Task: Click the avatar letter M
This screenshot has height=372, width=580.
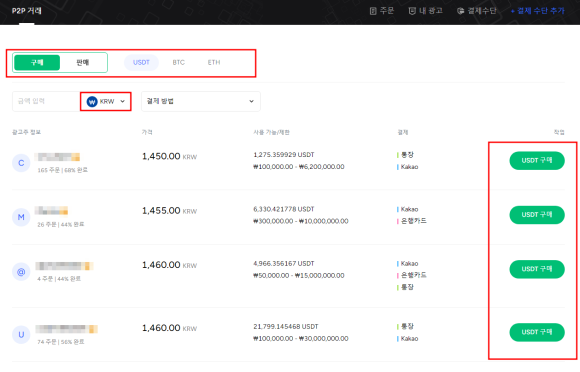Action: (21, 217)
